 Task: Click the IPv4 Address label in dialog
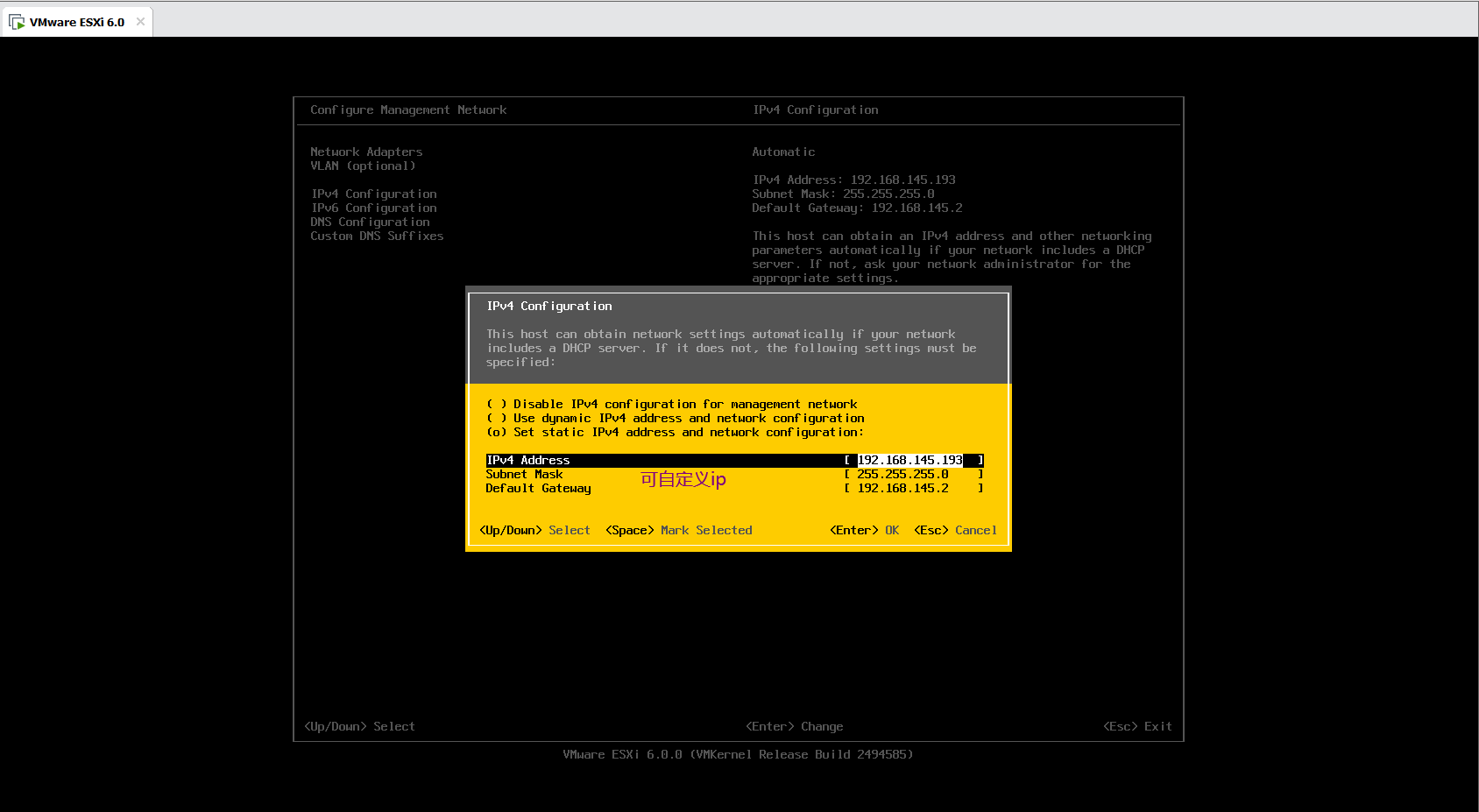pyautogui.click(x=528, y=461)
